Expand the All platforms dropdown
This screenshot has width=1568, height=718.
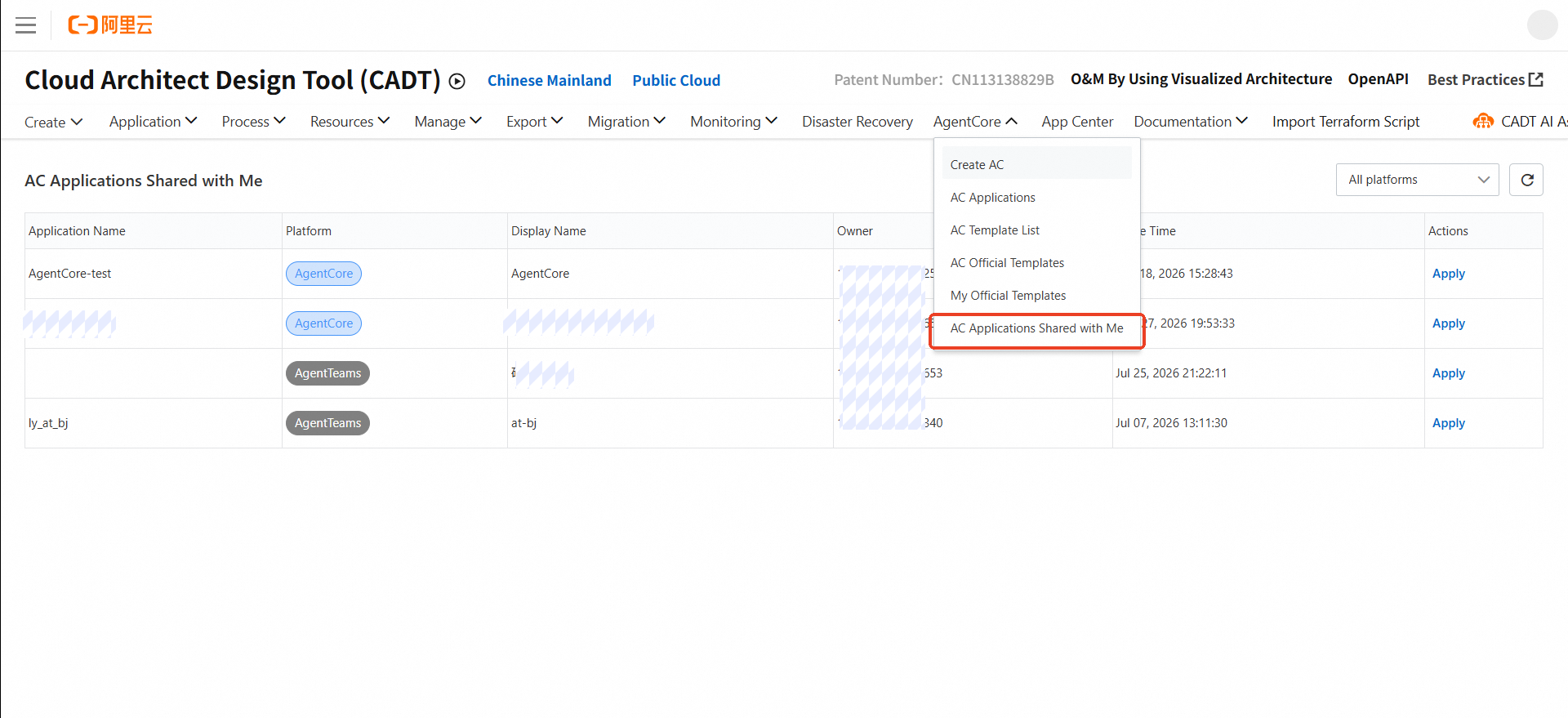click(x=1418, y=180)
